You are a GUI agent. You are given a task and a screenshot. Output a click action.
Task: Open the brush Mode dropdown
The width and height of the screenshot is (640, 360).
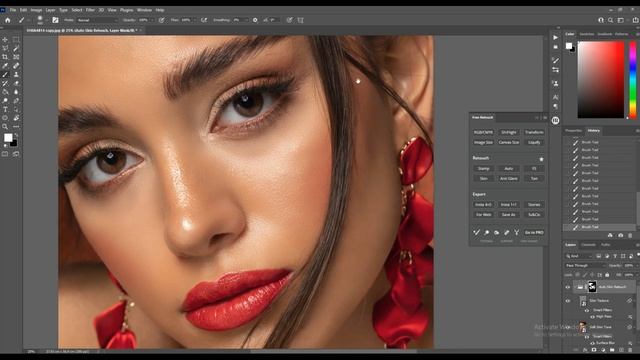tap(97, 20)
